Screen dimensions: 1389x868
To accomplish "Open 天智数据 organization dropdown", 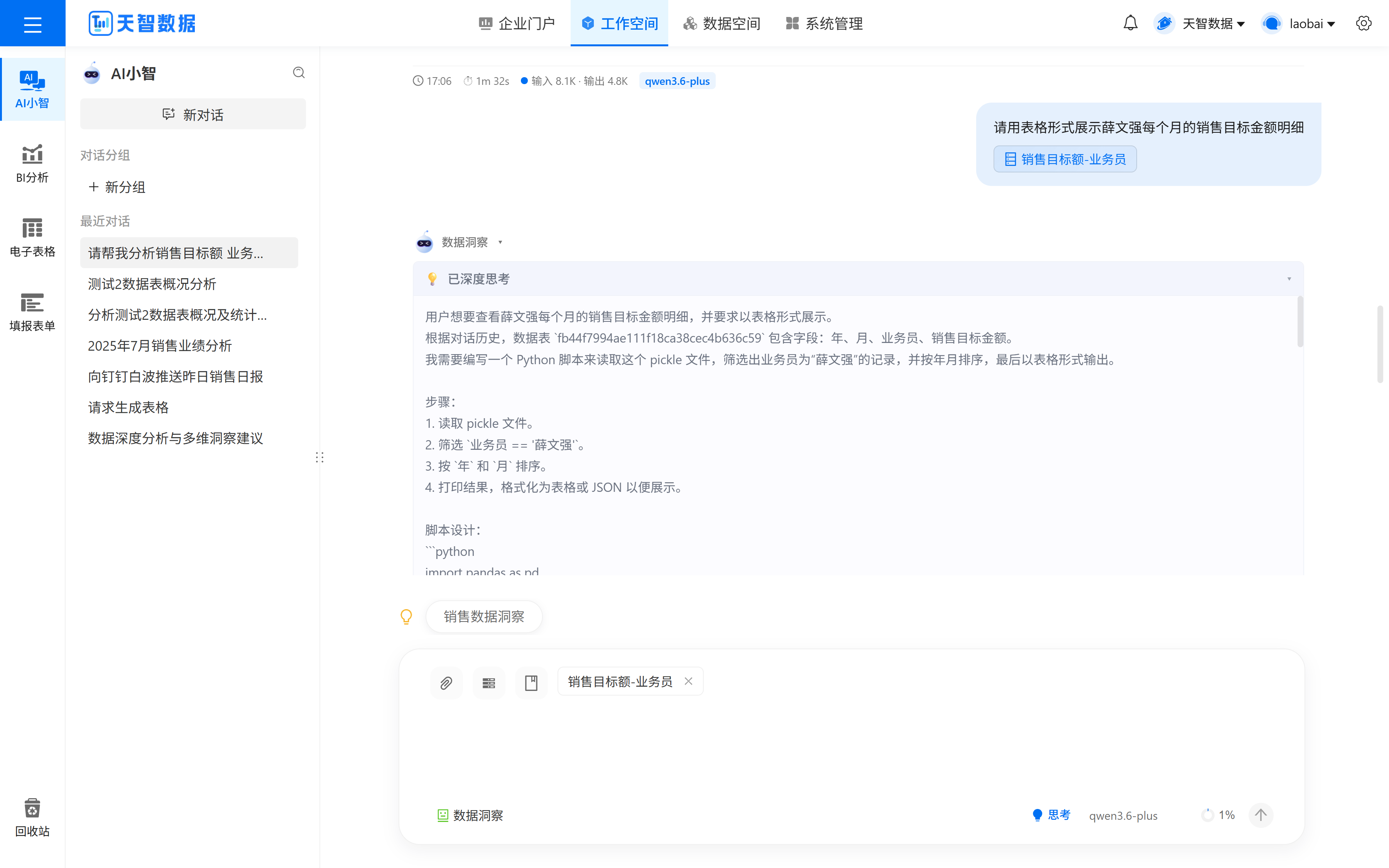I will (x=1200, y=24).
